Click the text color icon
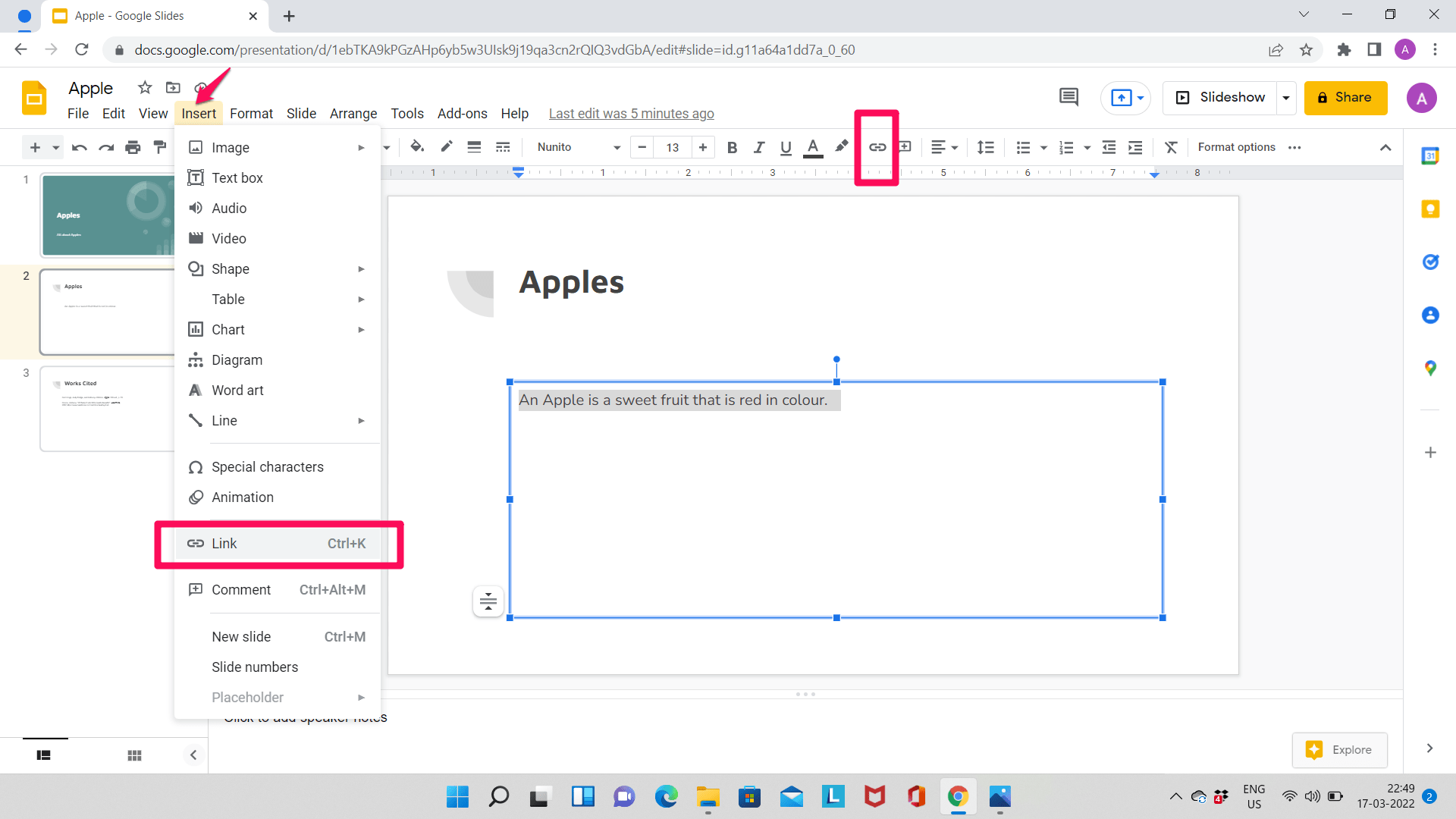The width and height of the screenshot is (1456, 819). coord(814,147)
